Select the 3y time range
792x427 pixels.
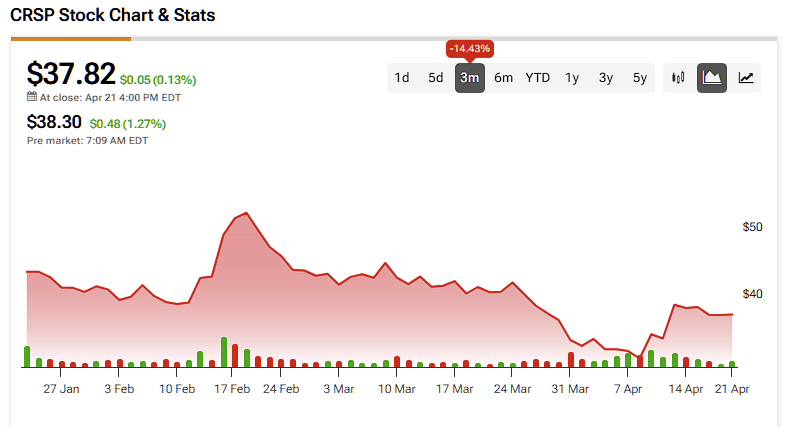tap(606, 78)
